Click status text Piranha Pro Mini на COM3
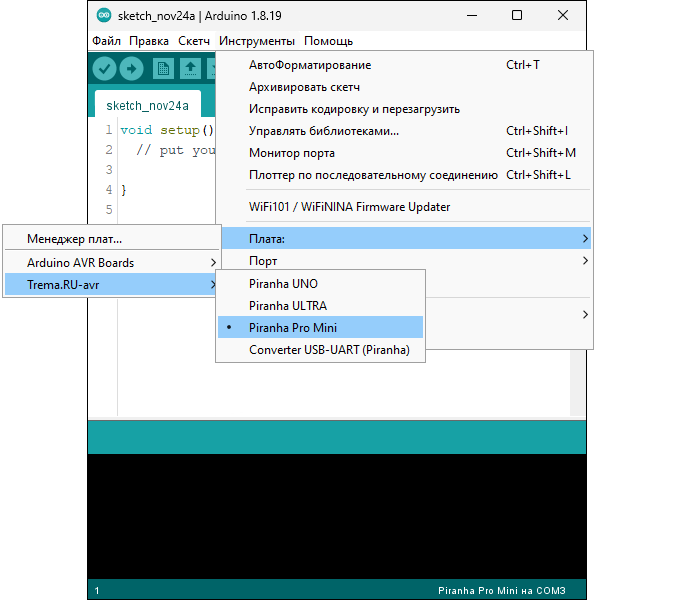This screenshot has height=600, width=675. (x=502, y=591)
